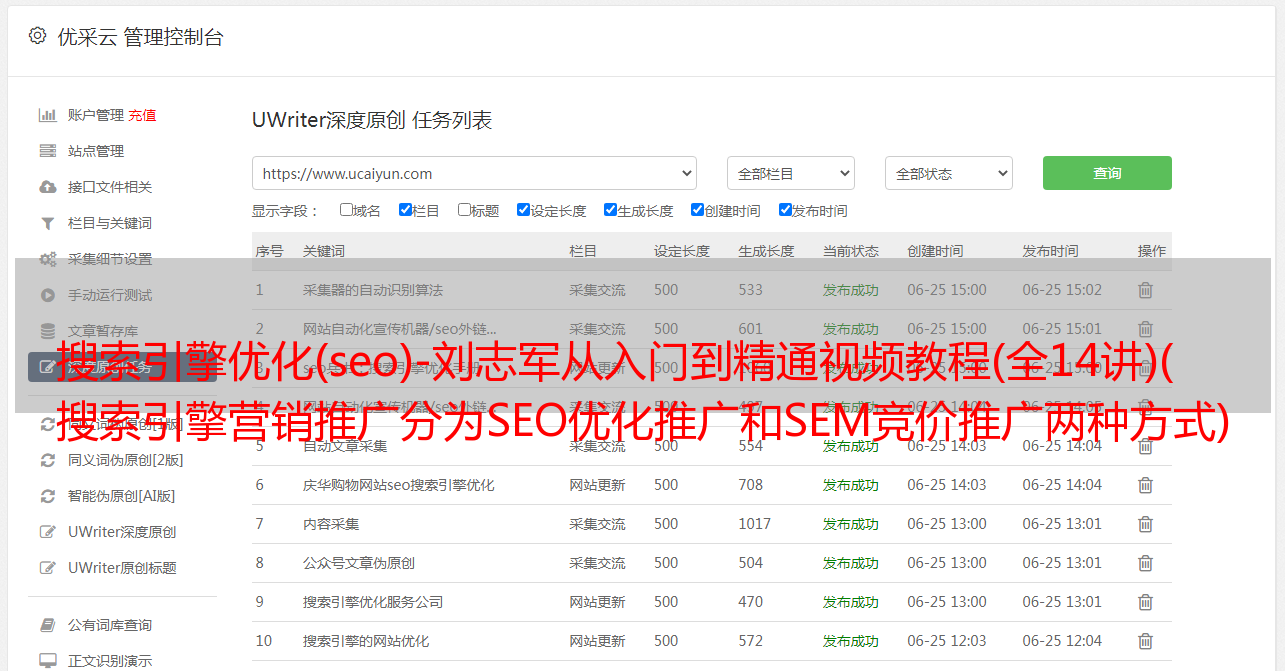Image resolution: width=1285 pixels, height=671 pixels.
Task: Click the gear icon beside 优采云 管理控制台
Action: click(37, 36)
